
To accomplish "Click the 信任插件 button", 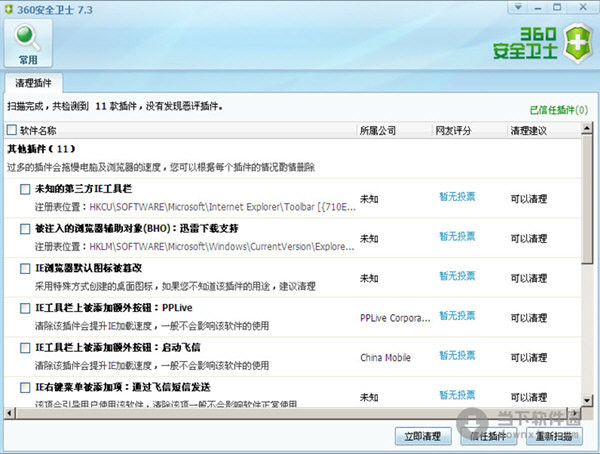I will 489,436.
